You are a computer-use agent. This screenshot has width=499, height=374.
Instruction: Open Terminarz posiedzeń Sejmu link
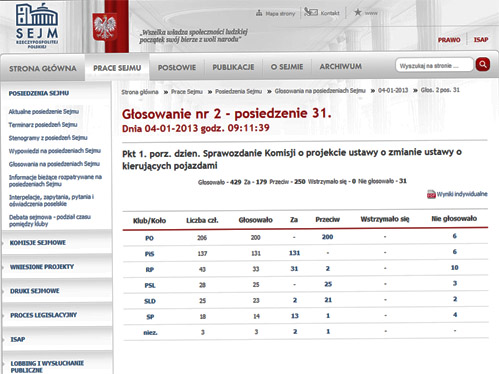(x=43, y=125)
